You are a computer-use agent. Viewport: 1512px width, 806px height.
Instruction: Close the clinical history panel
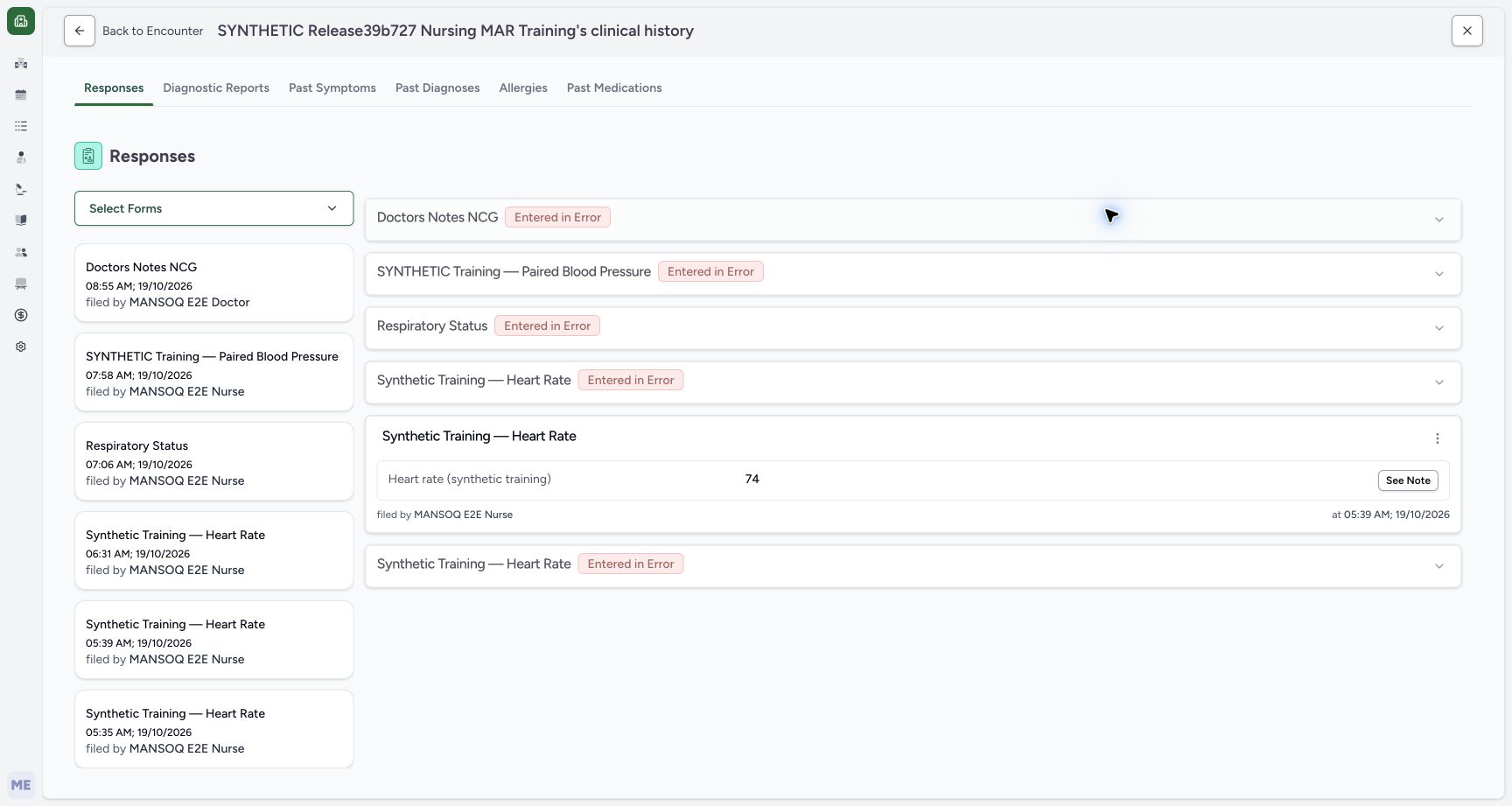[x=1467, y=31]
